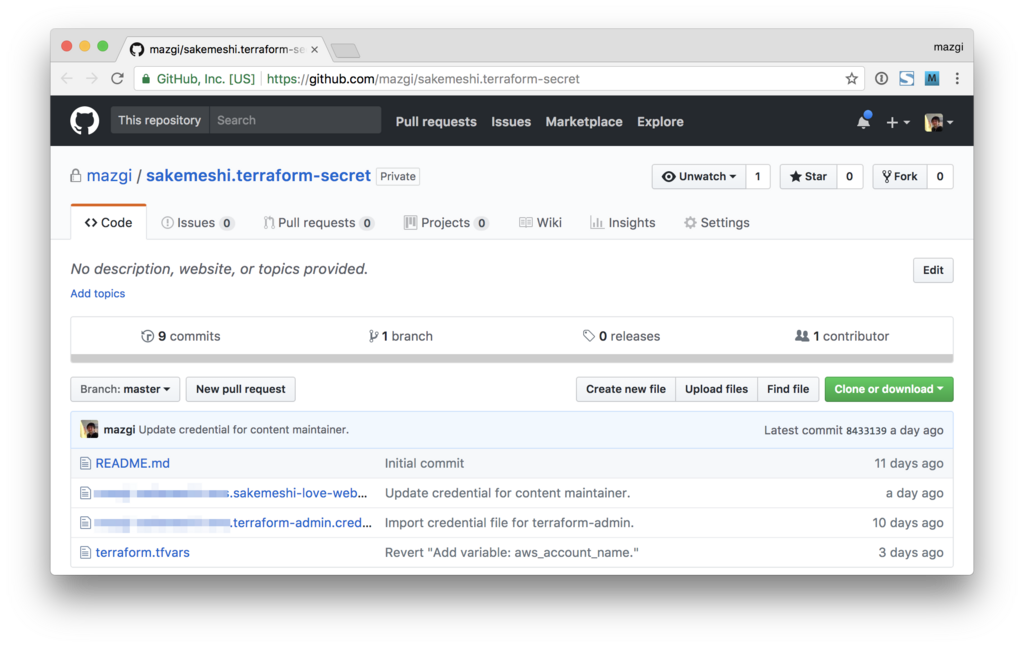
Task: Focus the Search input field
Action: pyautogui.click(x=295, y=120)
